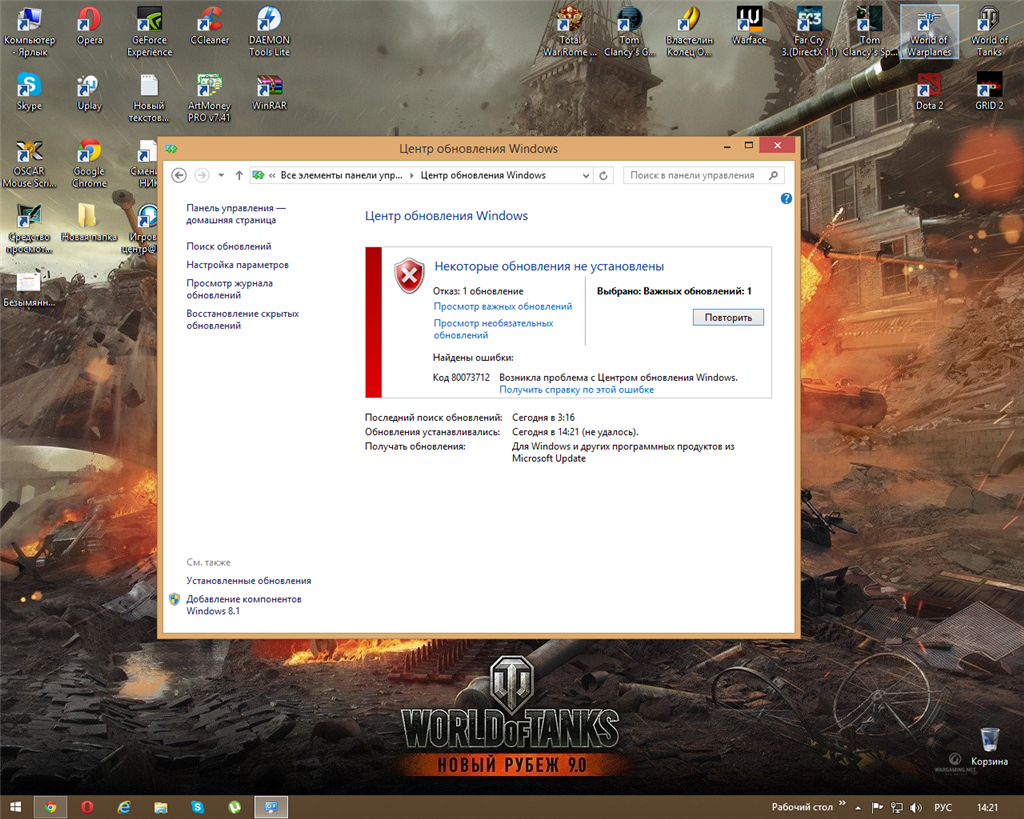Click Получить справку по этой ошибке
The height and width of the screenshot is (819, 1024).
(x=577, y=389)
